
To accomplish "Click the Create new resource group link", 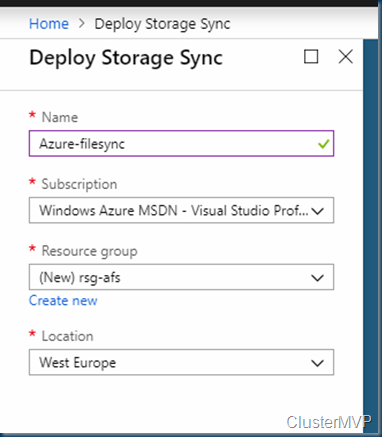I will point(63,301).
